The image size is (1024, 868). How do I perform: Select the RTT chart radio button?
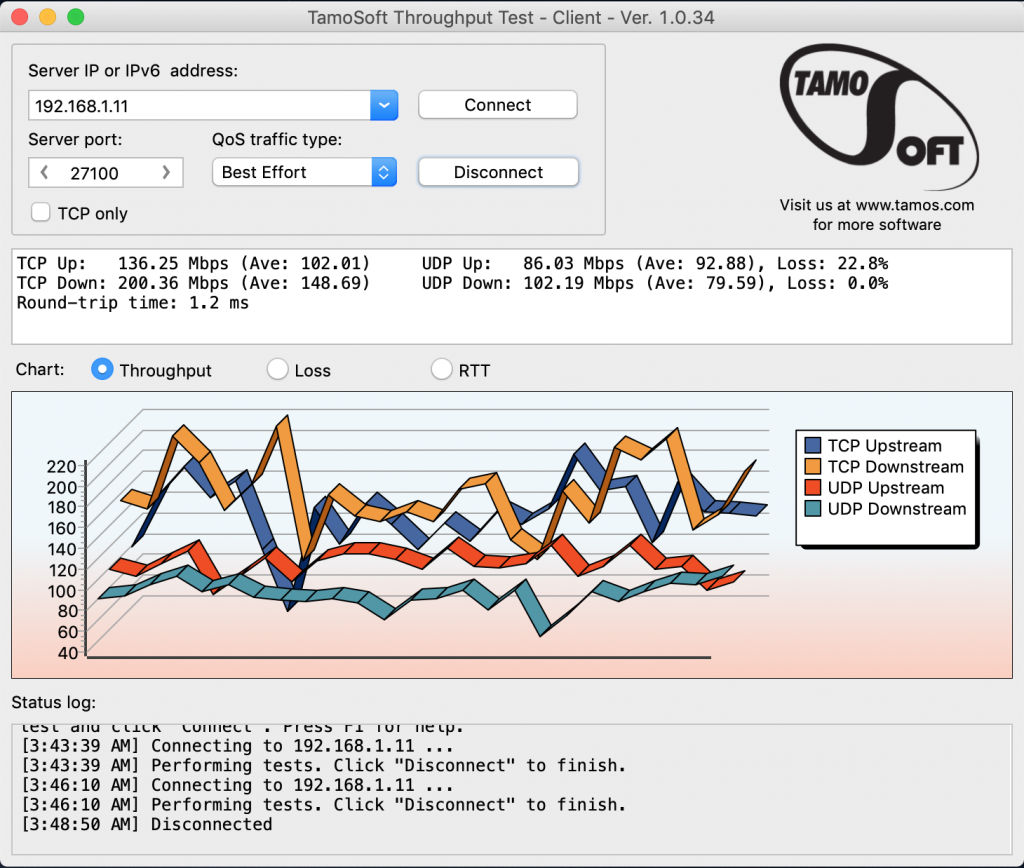(x=441, y=370)
